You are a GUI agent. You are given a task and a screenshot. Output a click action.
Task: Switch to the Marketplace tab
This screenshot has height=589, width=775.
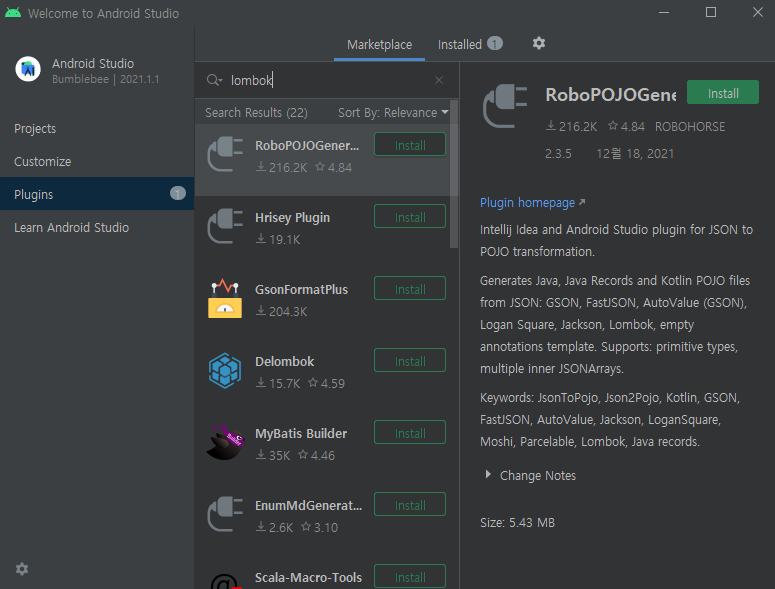(x=380, y=44)
